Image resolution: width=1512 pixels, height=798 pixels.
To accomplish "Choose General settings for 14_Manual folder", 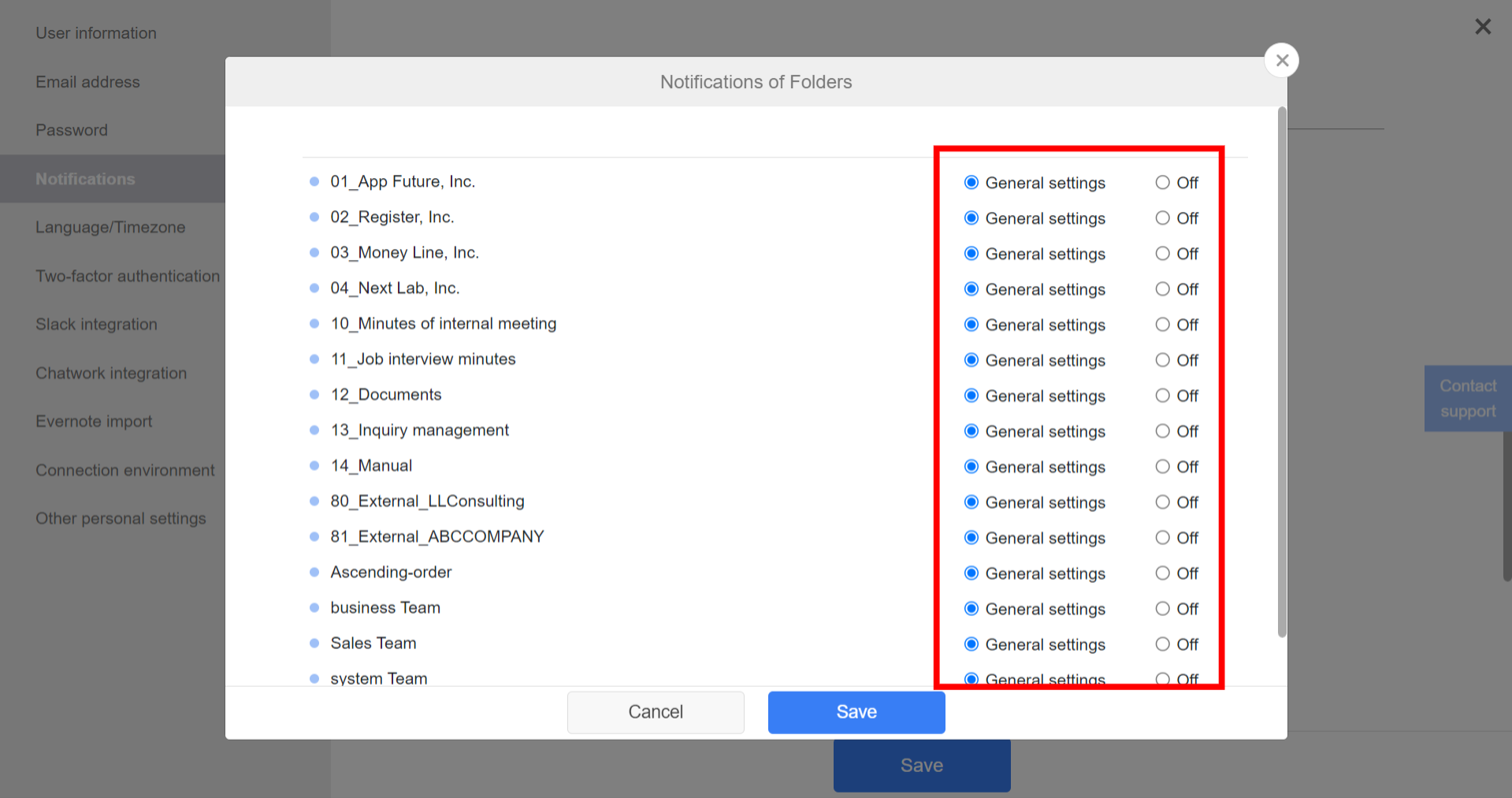I will [971, 466].
